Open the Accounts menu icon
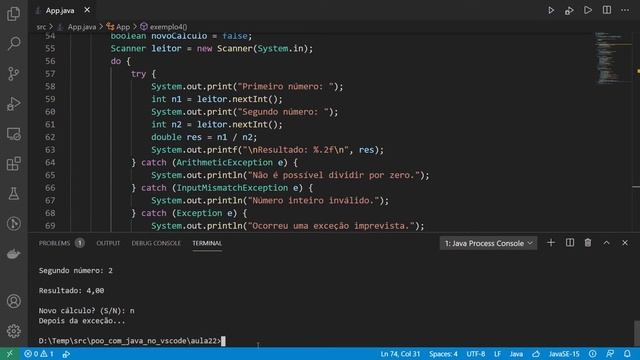The width and height of the screenshot is (640, 360). pyautogui.click(x=13, y=301)
